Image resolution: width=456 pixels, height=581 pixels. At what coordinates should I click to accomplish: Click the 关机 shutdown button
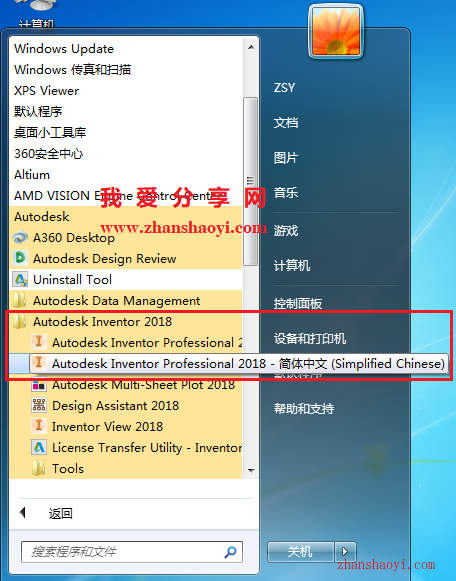(x=301, y=552)
